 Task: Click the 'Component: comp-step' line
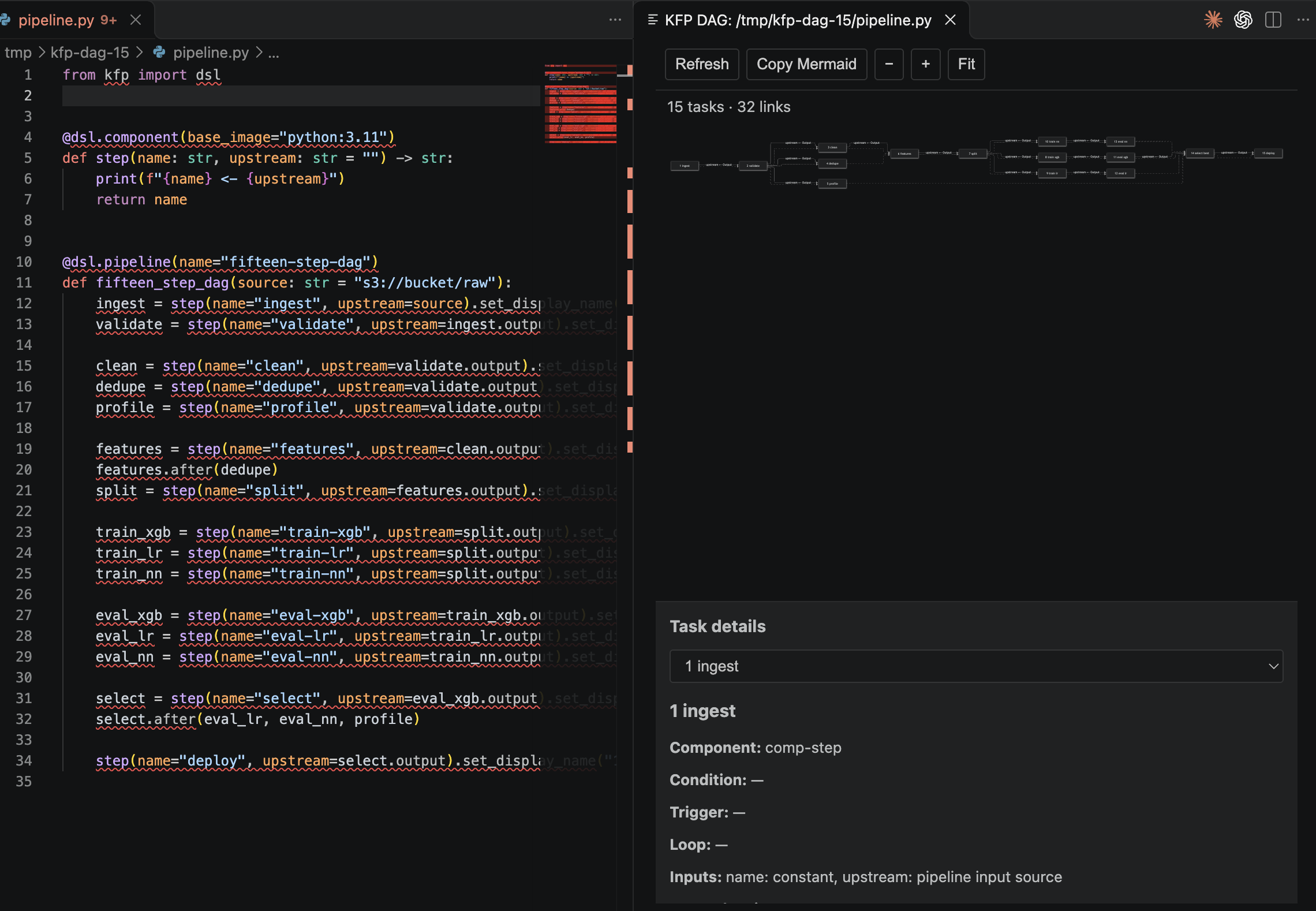pyautogui.click(x=755, y=748)
